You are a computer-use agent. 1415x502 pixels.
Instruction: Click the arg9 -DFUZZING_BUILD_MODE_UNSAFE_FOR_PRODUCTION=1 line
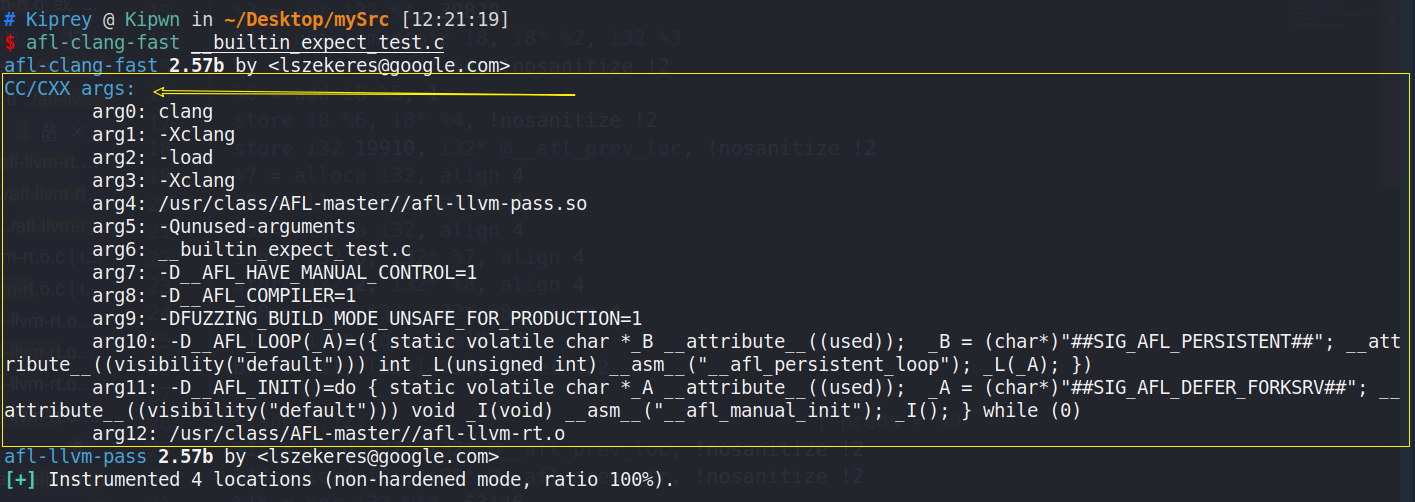(x=367, y=319)
